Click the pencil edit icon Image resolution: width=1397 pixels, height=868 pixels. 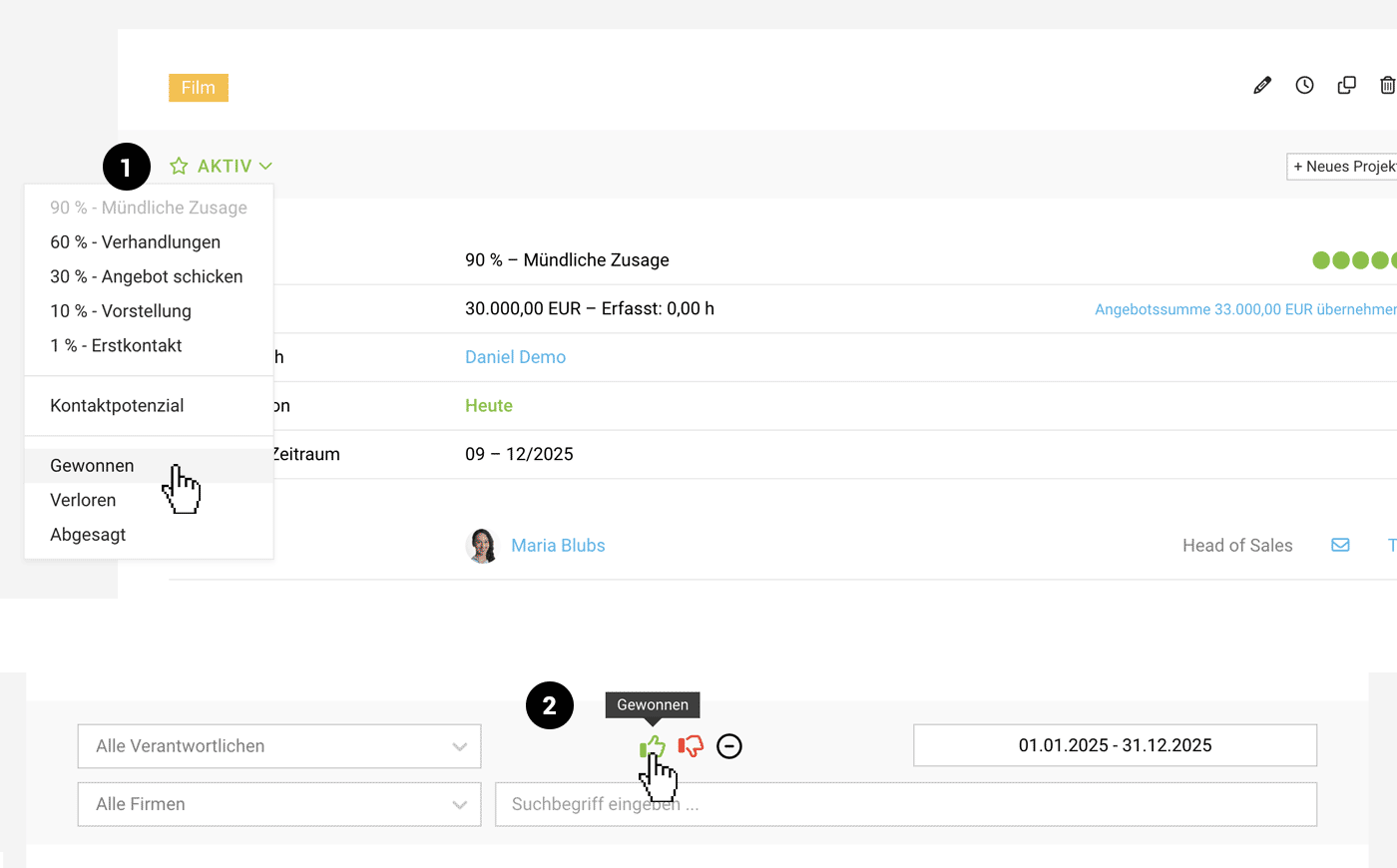[1262, 86]
